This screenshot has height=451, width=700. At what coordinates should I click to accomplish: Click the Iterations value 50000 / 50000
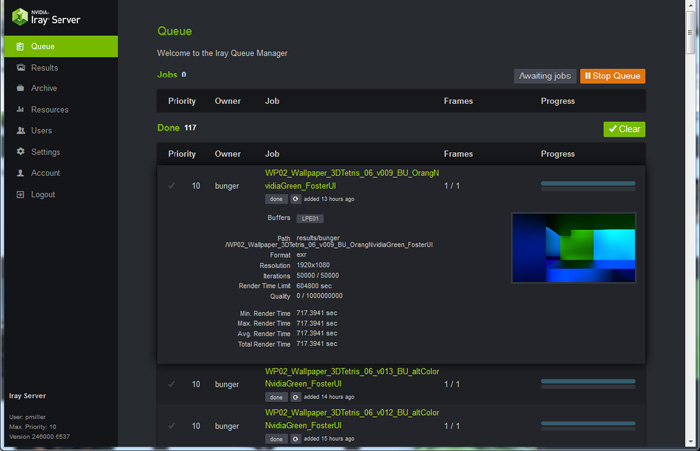[x=317, y=276]
